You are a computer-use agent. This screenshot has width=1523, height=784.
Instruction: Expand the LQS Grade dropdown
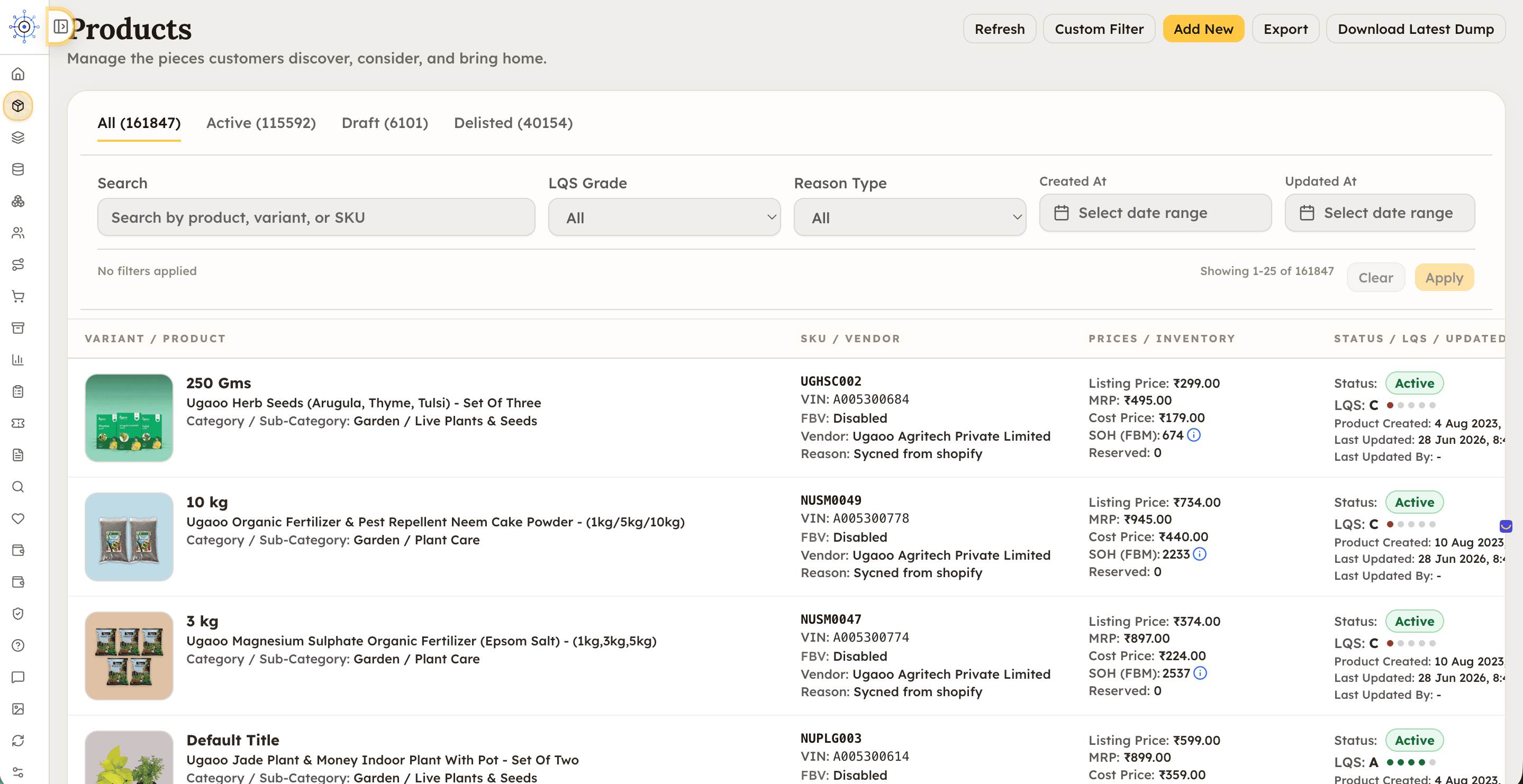[x=664, y=217]
